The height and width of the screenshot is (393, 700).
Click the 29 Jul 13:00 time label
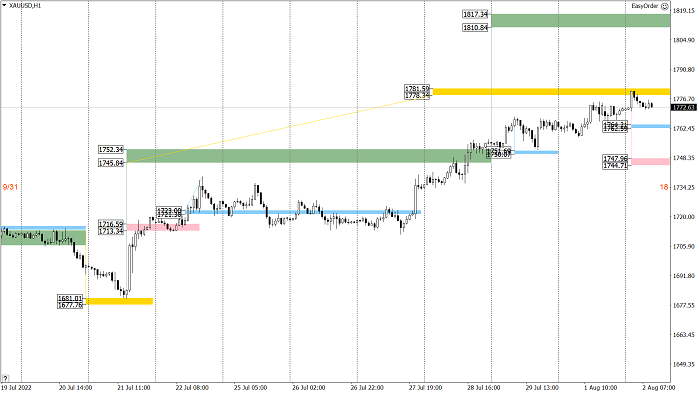click(542, 388)
